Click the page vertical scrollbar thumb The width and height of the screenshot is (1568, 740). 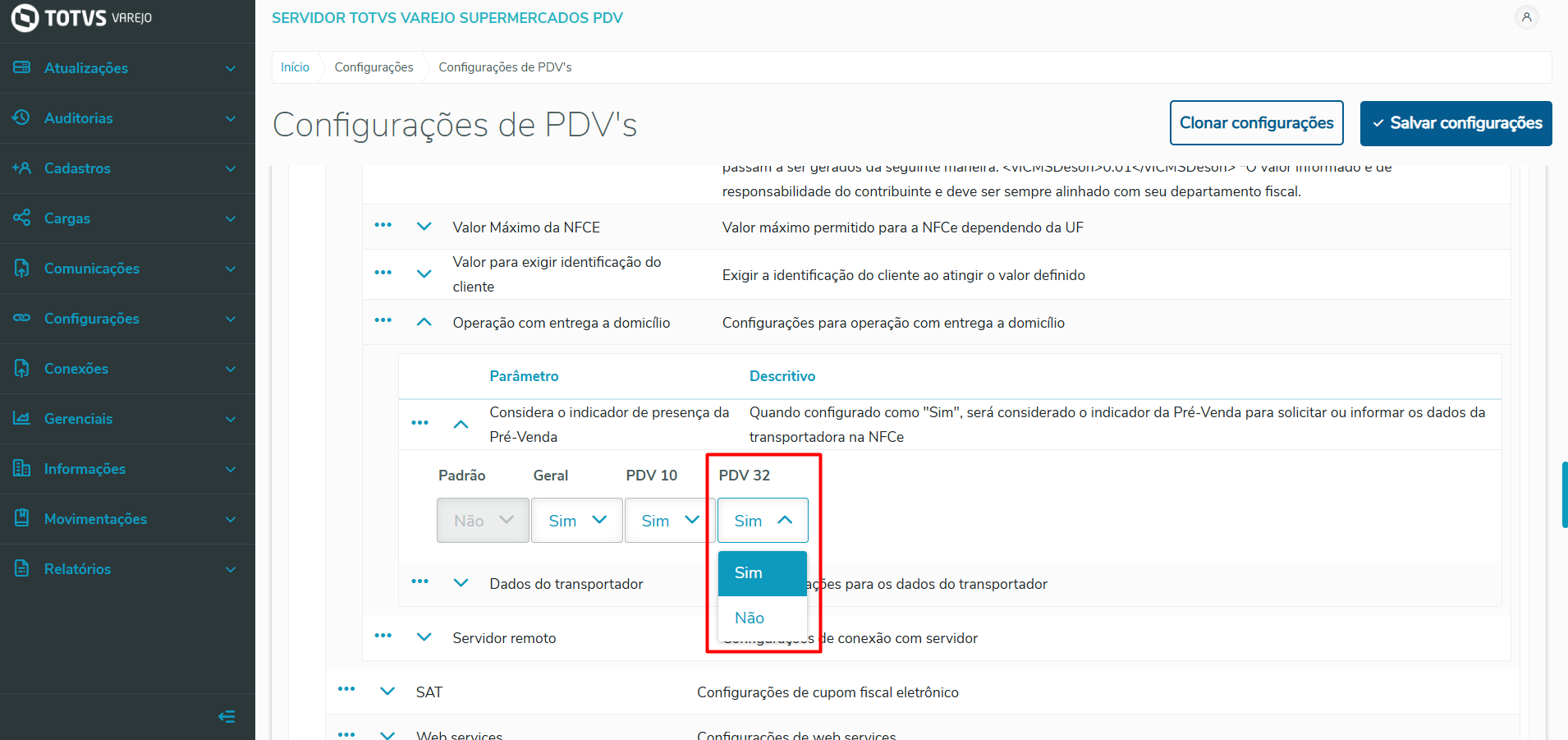click(1565, 494)
